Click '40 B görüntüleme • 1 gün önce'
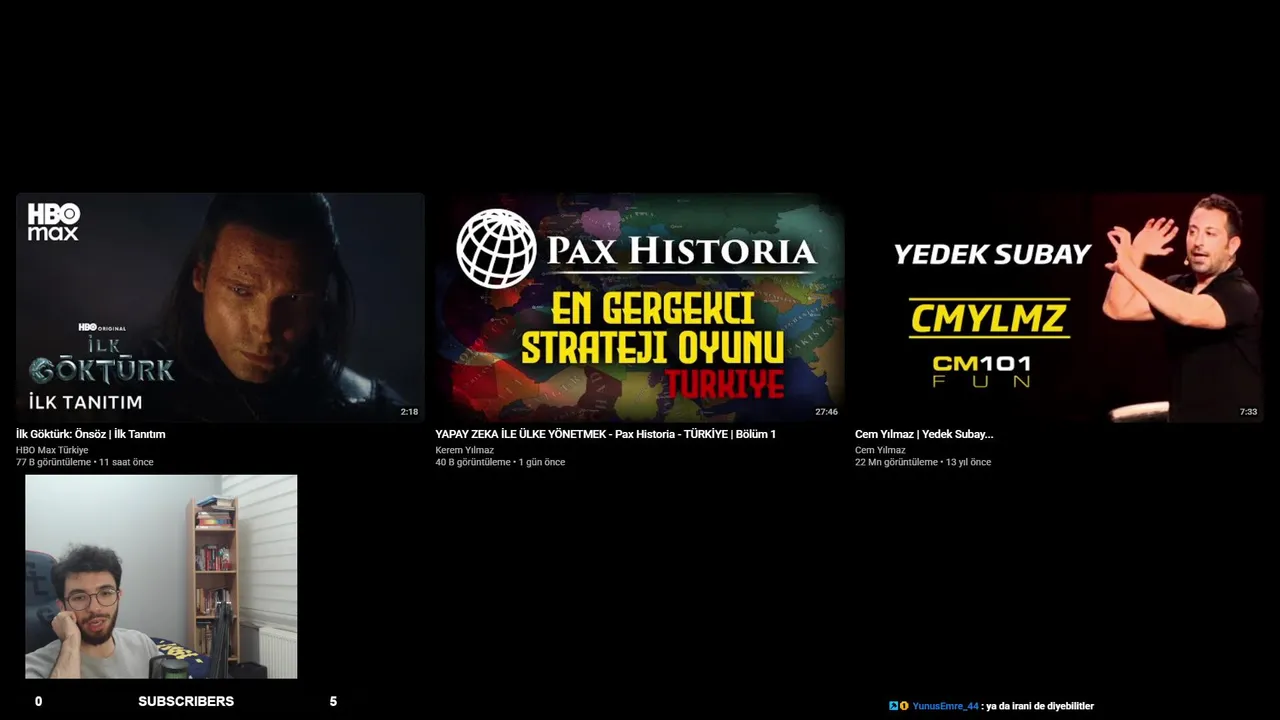This screenshot has width=1280, height=720. tap(500, 462)
